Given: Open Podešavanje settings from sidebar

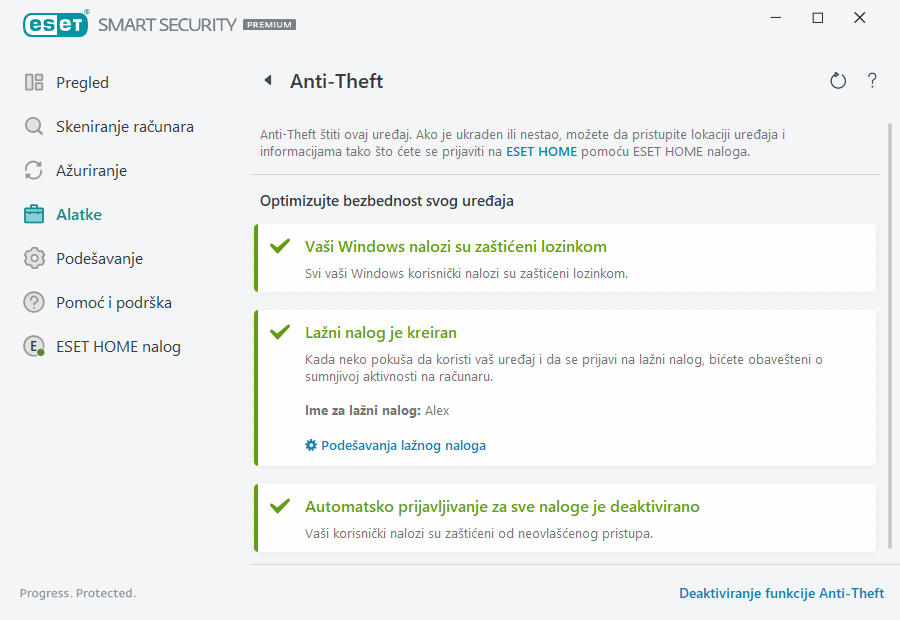Looking at the screenshot, I should point(100,258).
